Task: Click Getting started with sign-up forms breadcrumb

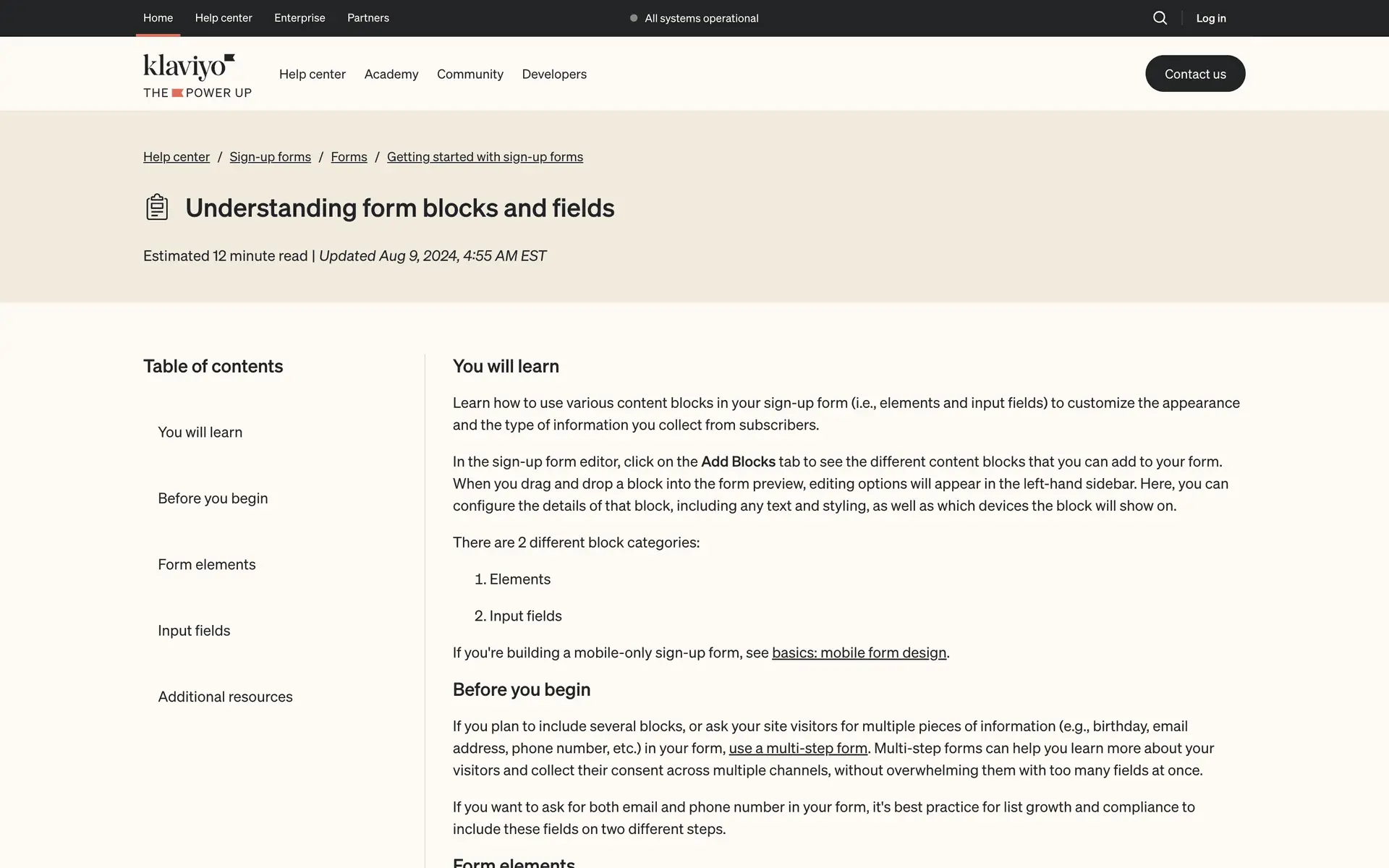Action: tap(485, 157)
